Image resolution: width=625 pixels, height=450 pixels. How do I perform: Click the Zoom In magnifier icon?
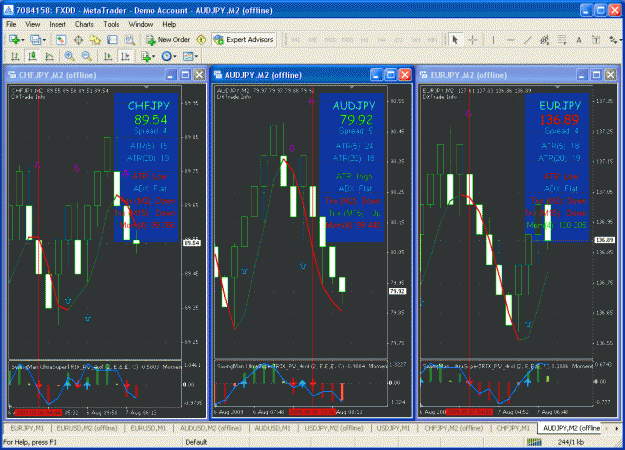click(x=69, y=56)
